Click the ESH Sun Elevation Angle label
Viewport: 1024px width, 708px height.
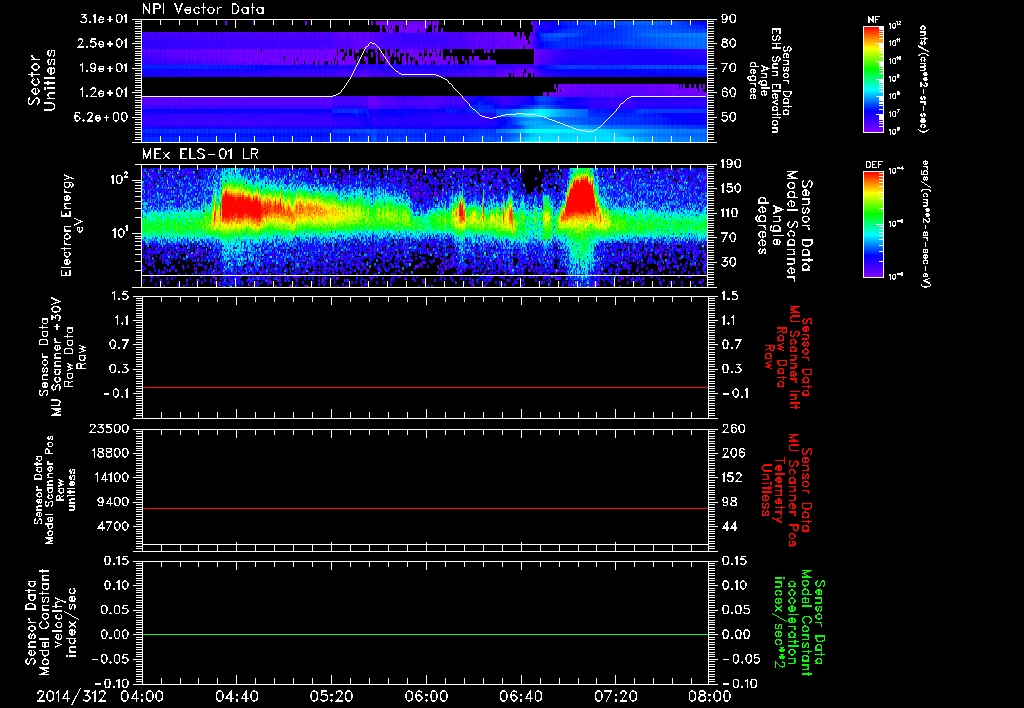click(769, 79)
